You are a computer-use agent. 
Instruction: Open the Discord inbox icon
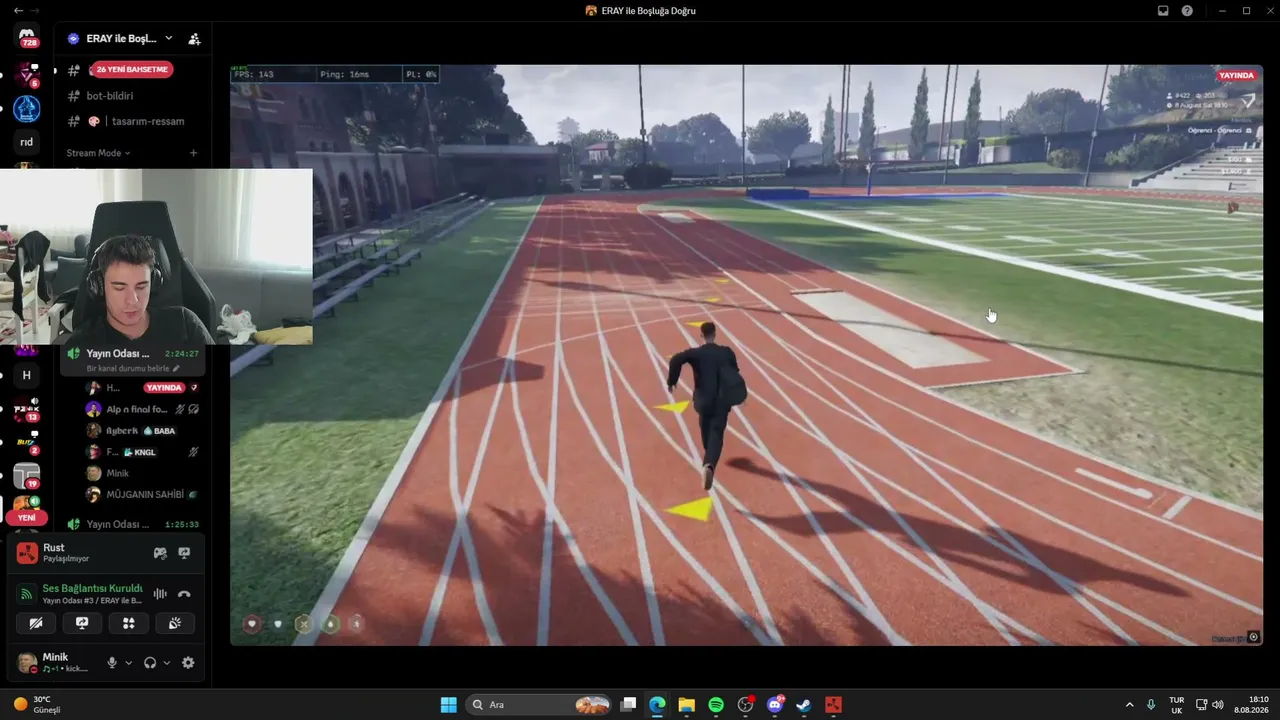(x=1163, y=10)
